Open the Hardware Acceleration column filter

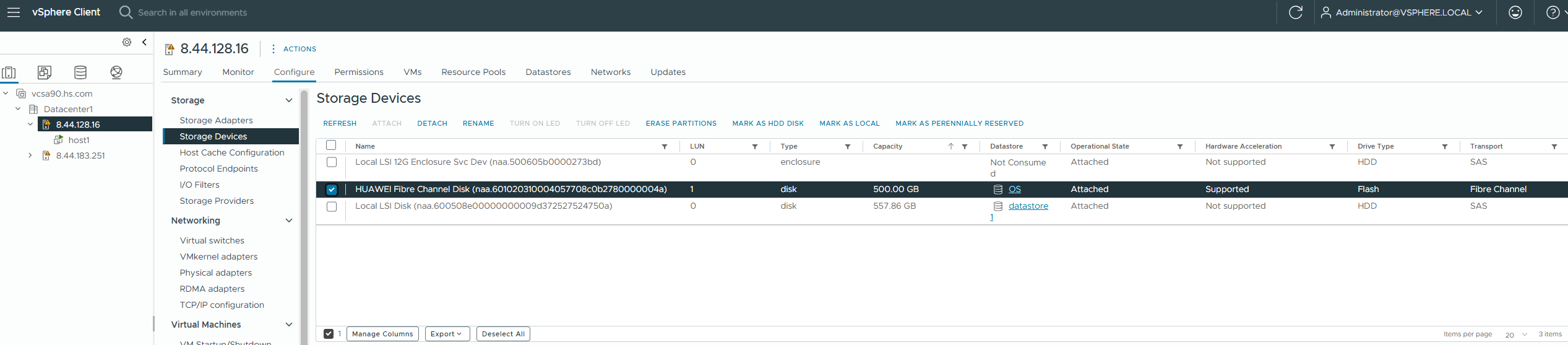tap(1332, 147)
